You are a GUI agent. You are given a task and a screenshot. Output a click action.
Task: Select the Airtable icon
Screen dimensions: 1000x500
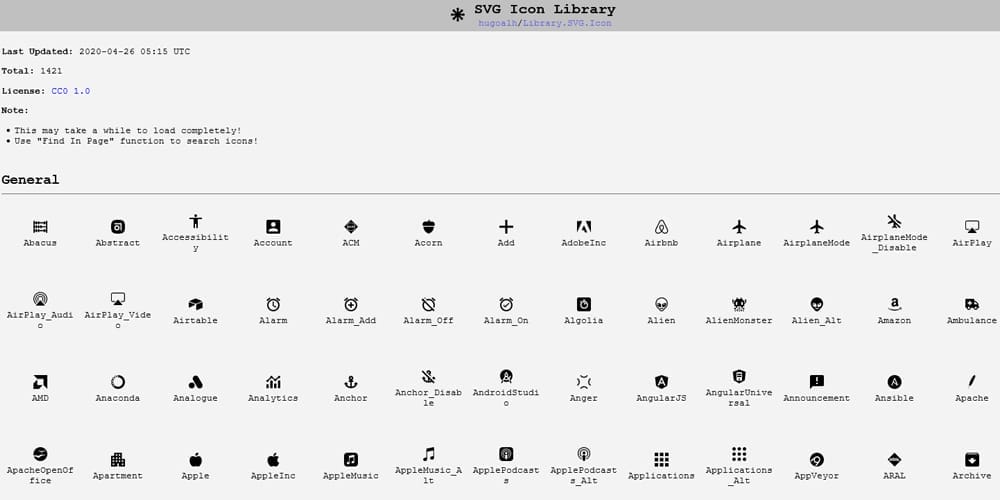[x=196, y=304]
